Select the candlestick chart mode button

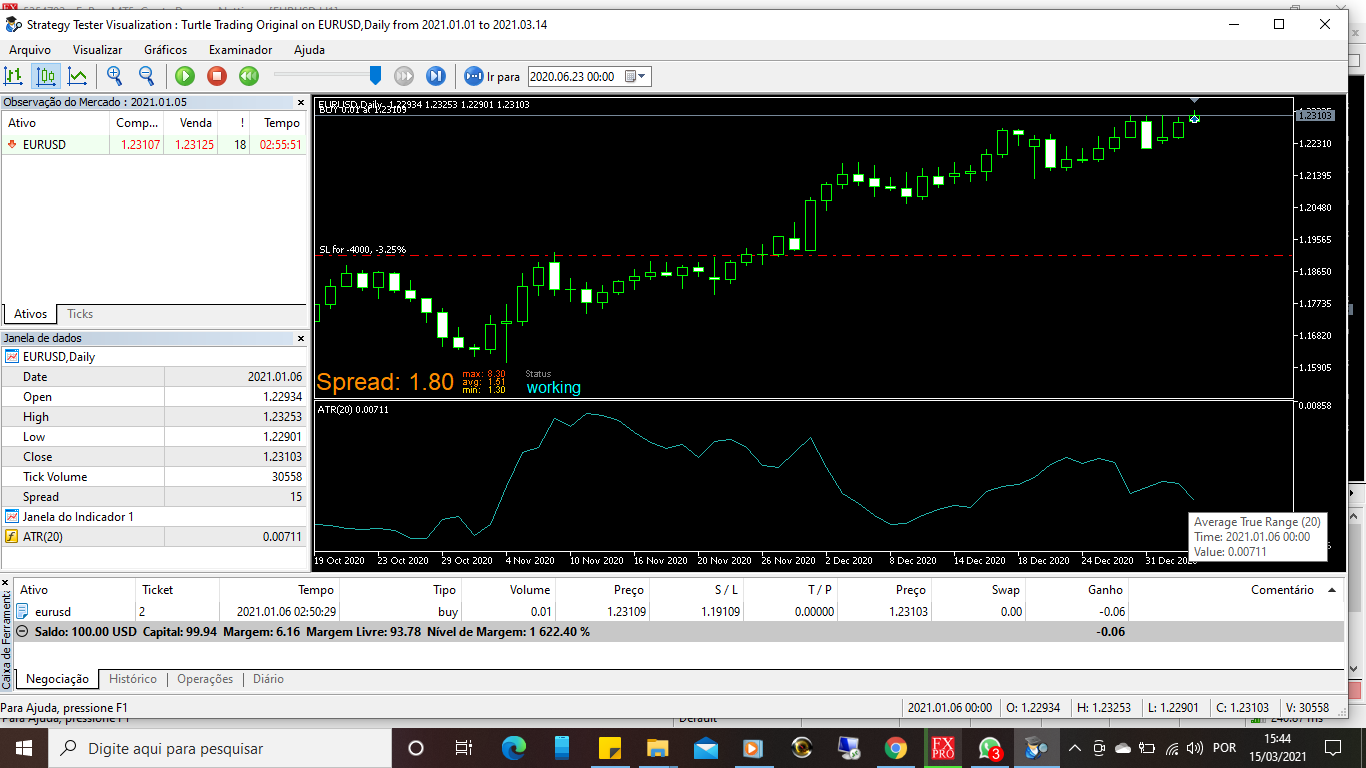(46, 76)
